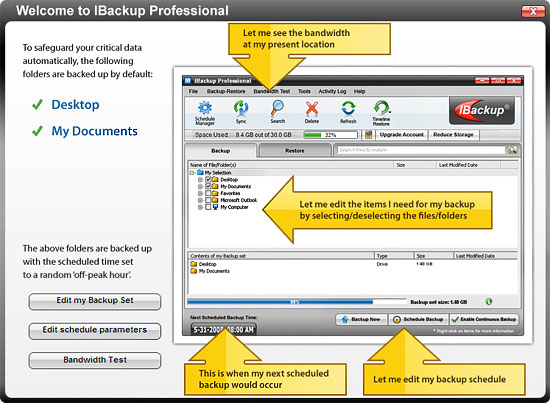Click the My Documents folder icon in the backup set contents
This screenshot has height=403, width=550.
pos(194,271)
